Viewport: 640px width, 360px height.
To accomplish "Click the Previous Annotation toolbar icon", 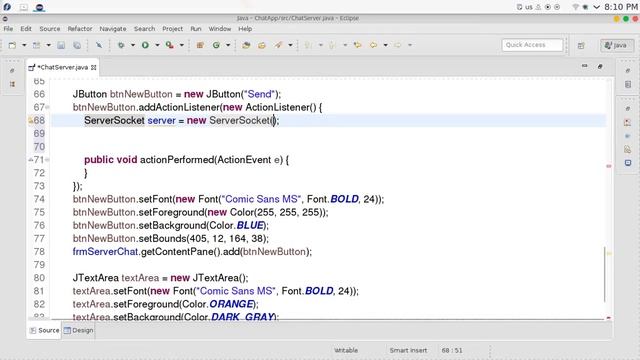I will coord(333,45).
